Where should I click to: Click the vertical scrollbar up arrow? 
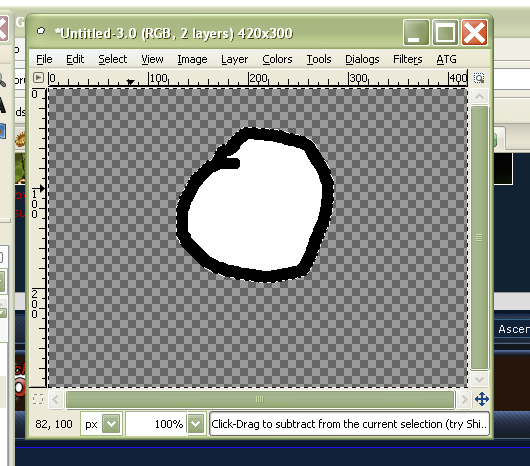point(479,97)
